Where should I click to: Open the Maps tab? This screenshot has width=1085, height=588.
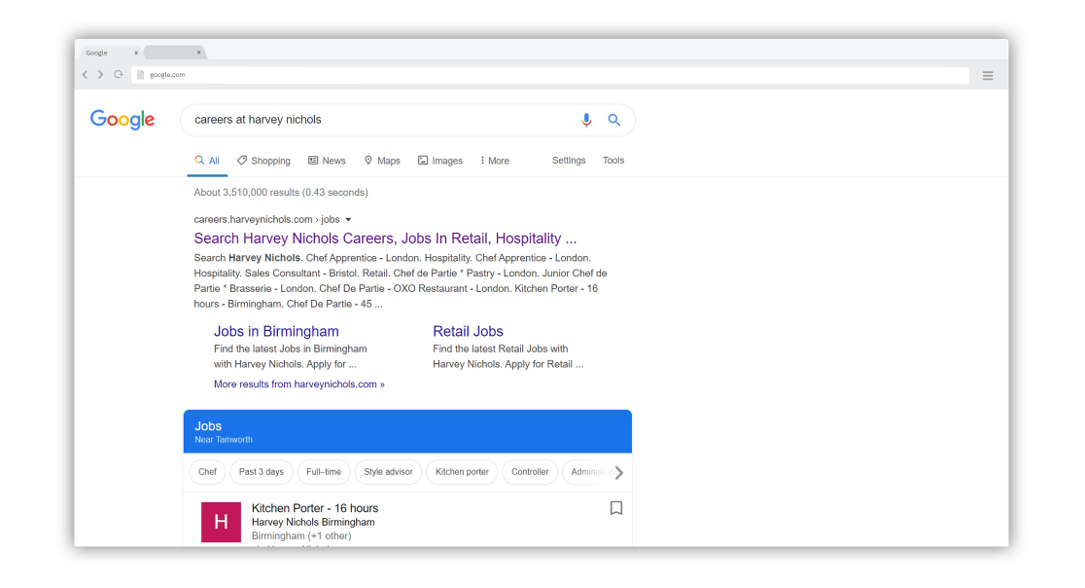tap(382, 160)
